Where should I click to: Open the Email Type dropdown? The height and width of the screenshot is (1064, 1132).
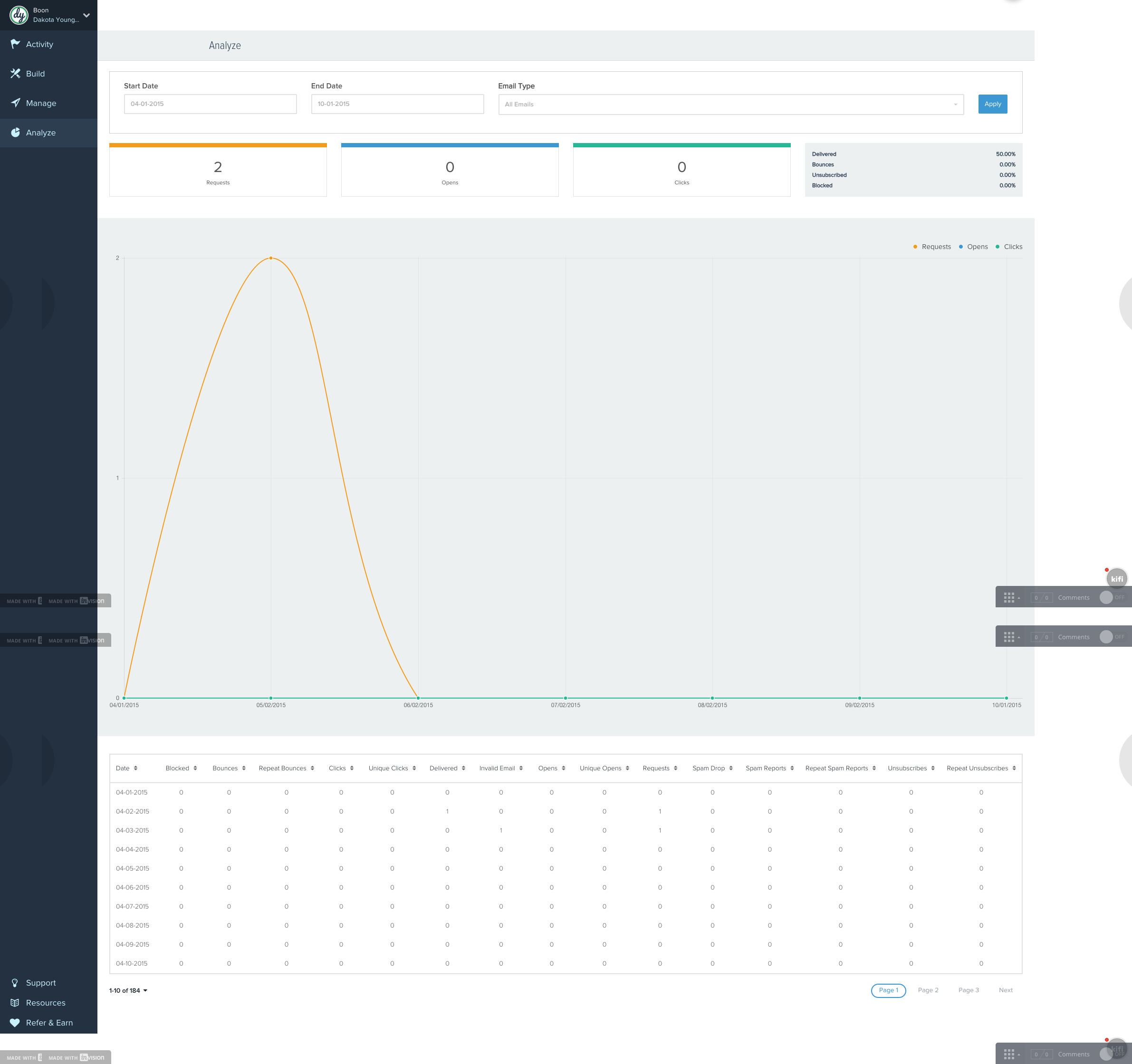pyautogui.click(x=731, y=104)
